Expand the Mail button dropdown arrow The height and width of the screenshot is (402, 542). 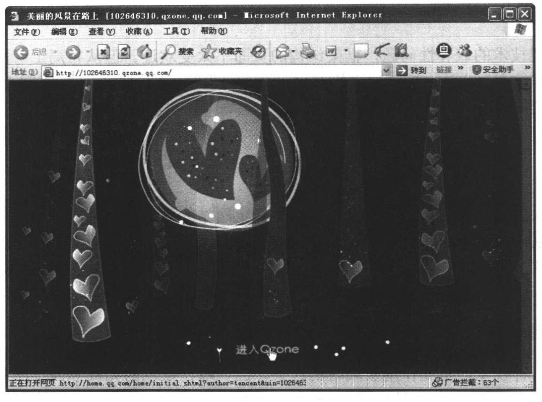click(293, 52)
